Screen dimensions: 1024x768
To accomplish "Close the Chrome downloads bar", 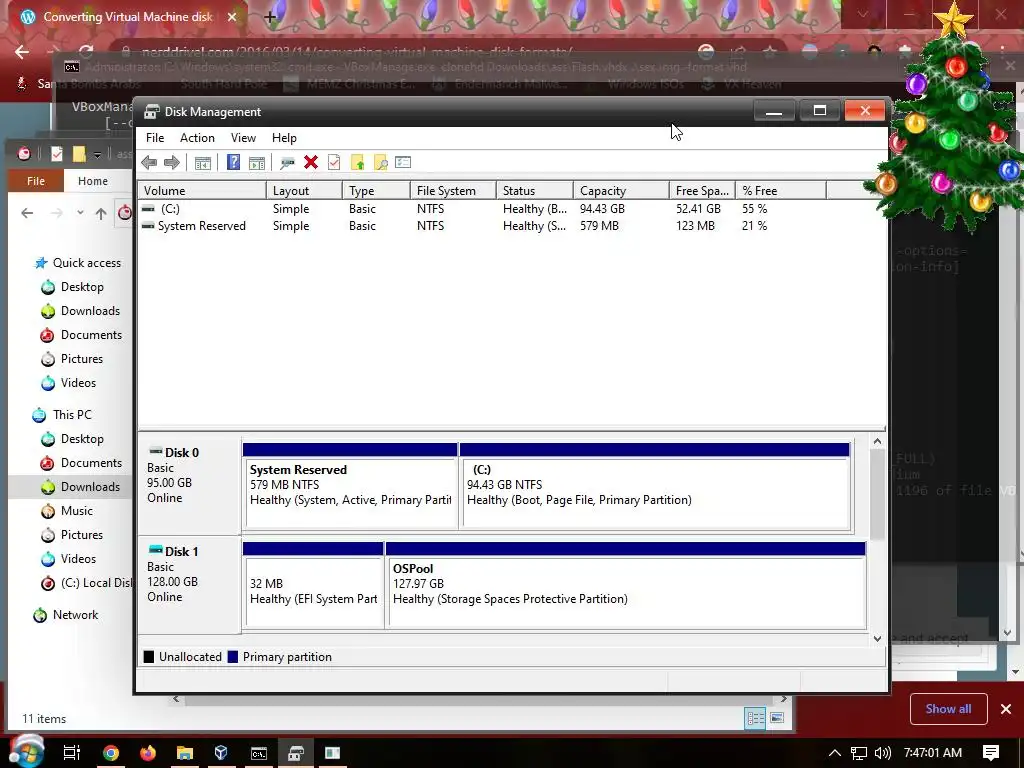I will pyautogui.click(x=1006, y=709).
